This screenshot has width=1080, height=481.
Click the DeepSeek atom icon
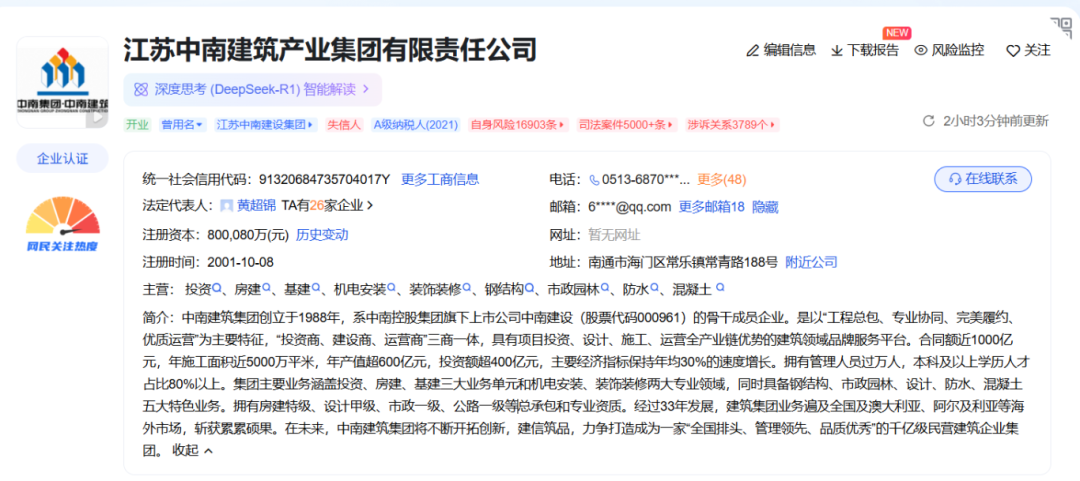(x=141, y=89)
